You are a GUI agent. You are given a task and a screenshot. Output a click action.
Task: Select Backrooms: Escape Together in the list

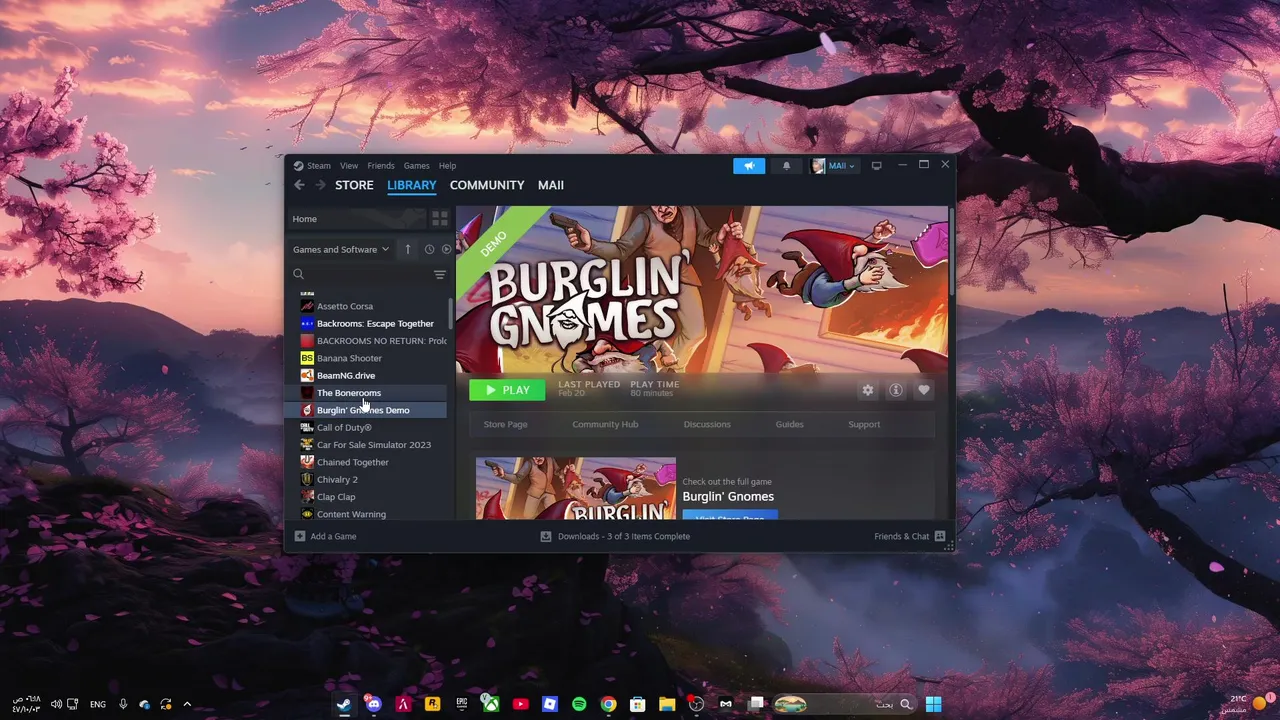[374, 323]
